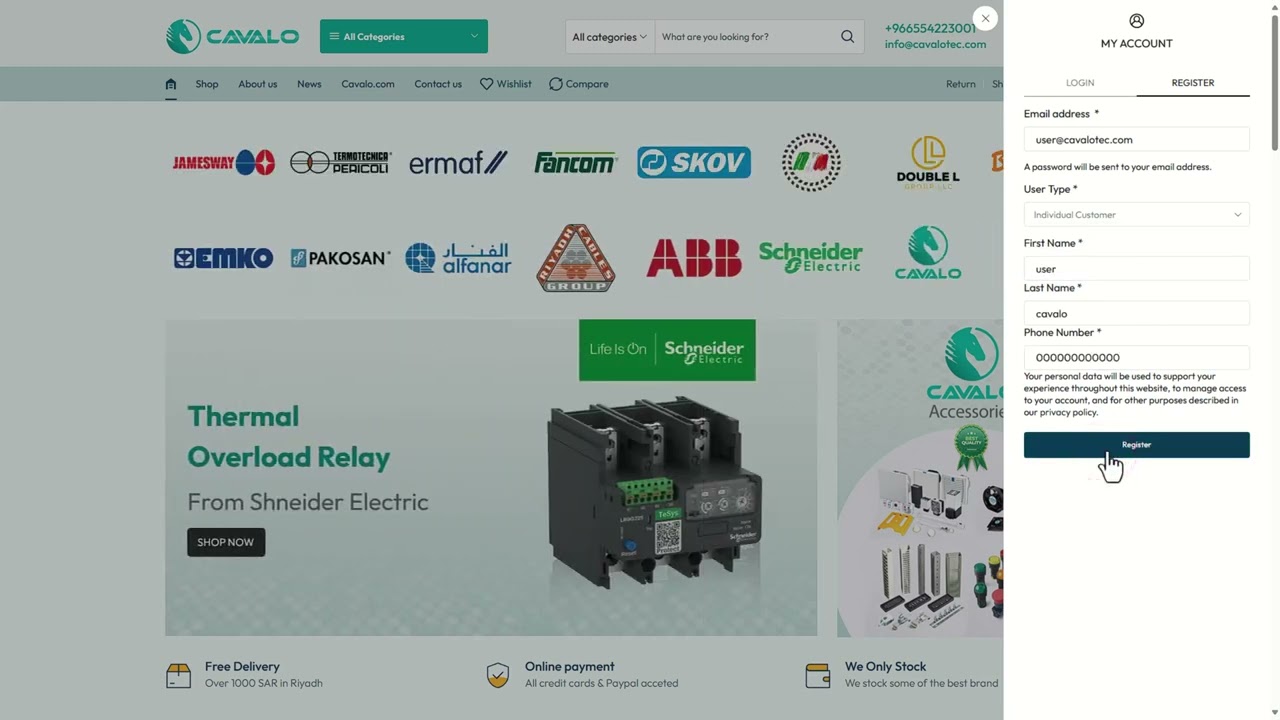Click the phone number link
1280x720 pixels.
[x=930, y=28]
